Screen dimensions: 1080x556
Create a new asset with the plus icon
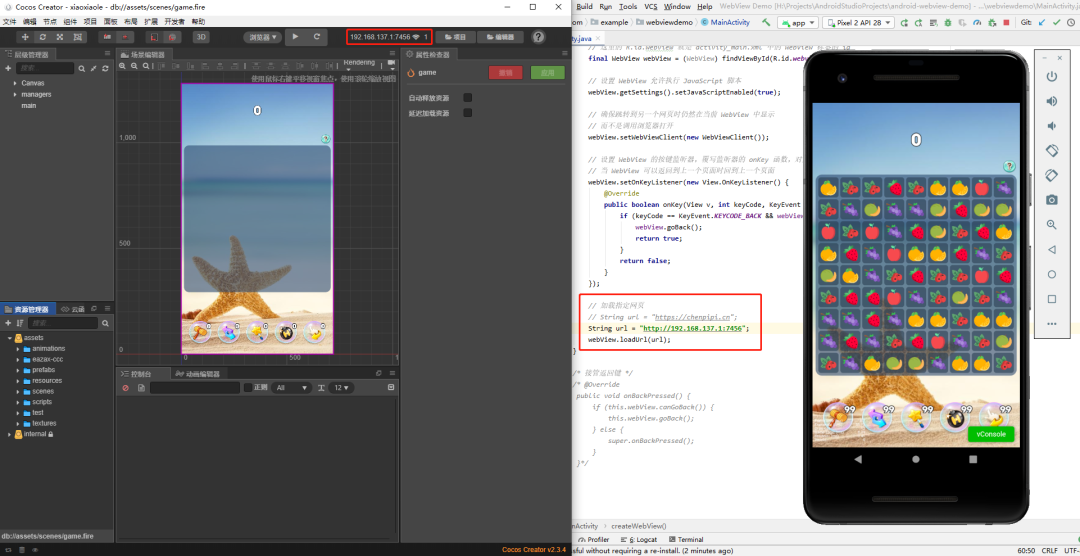pyautogui.click(x=8, y=323)
